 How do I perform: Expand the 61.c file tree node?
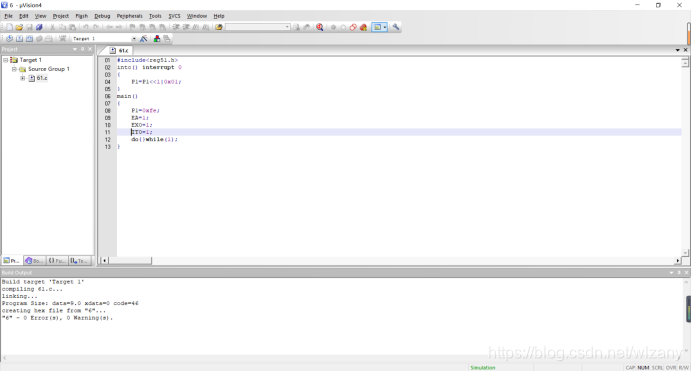[x=23, y=78]
